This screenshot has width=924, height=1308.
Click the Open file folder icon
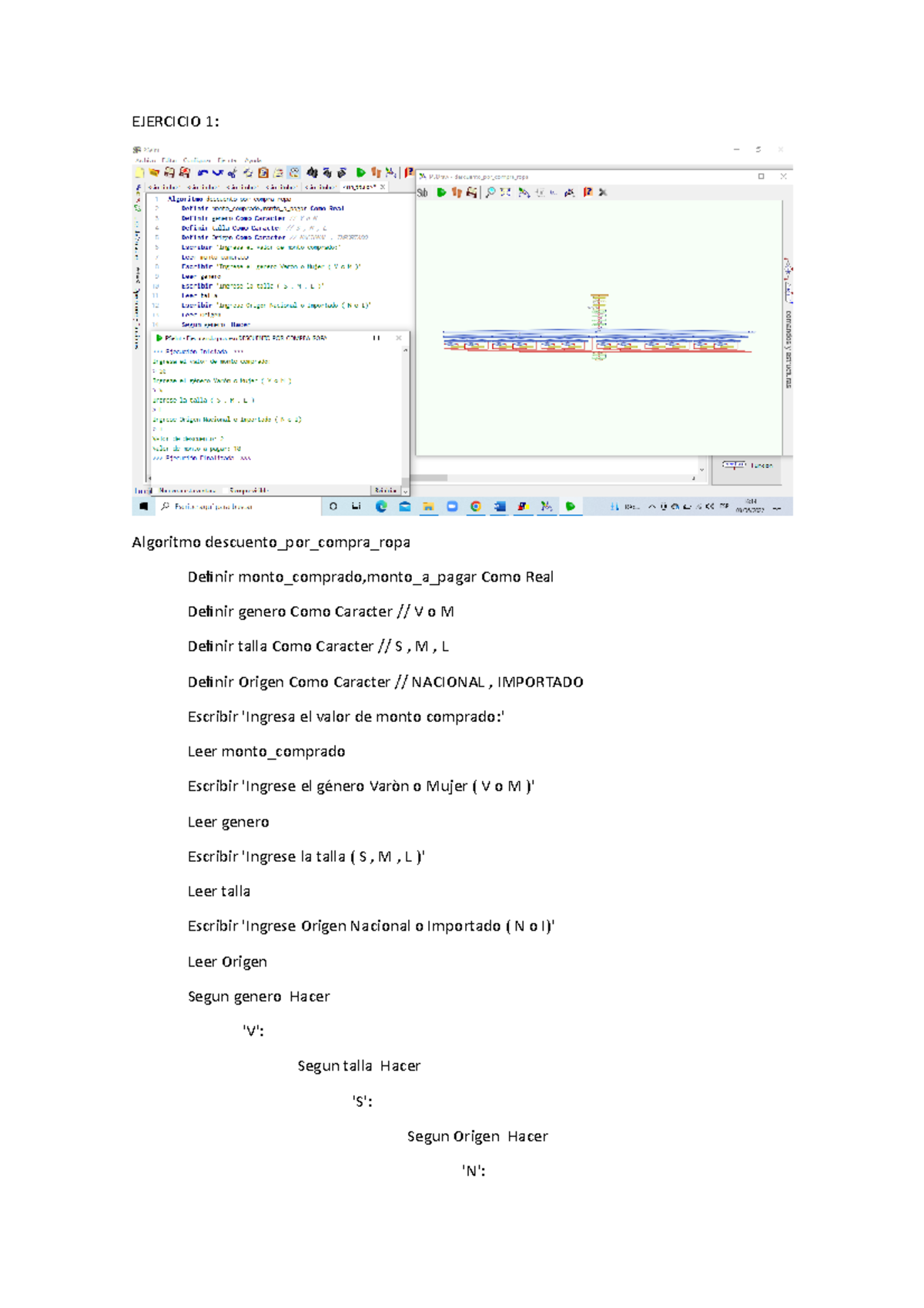(x=154, y=173)
